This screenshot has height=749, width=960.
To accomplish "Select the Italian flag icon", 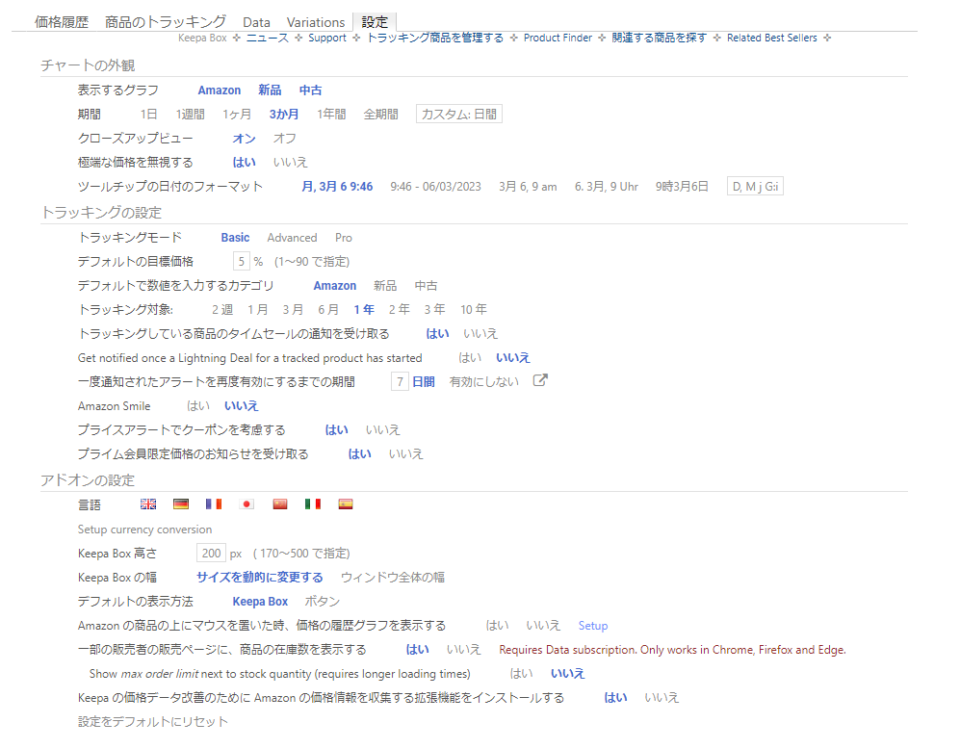I will (x=312, y=504).
